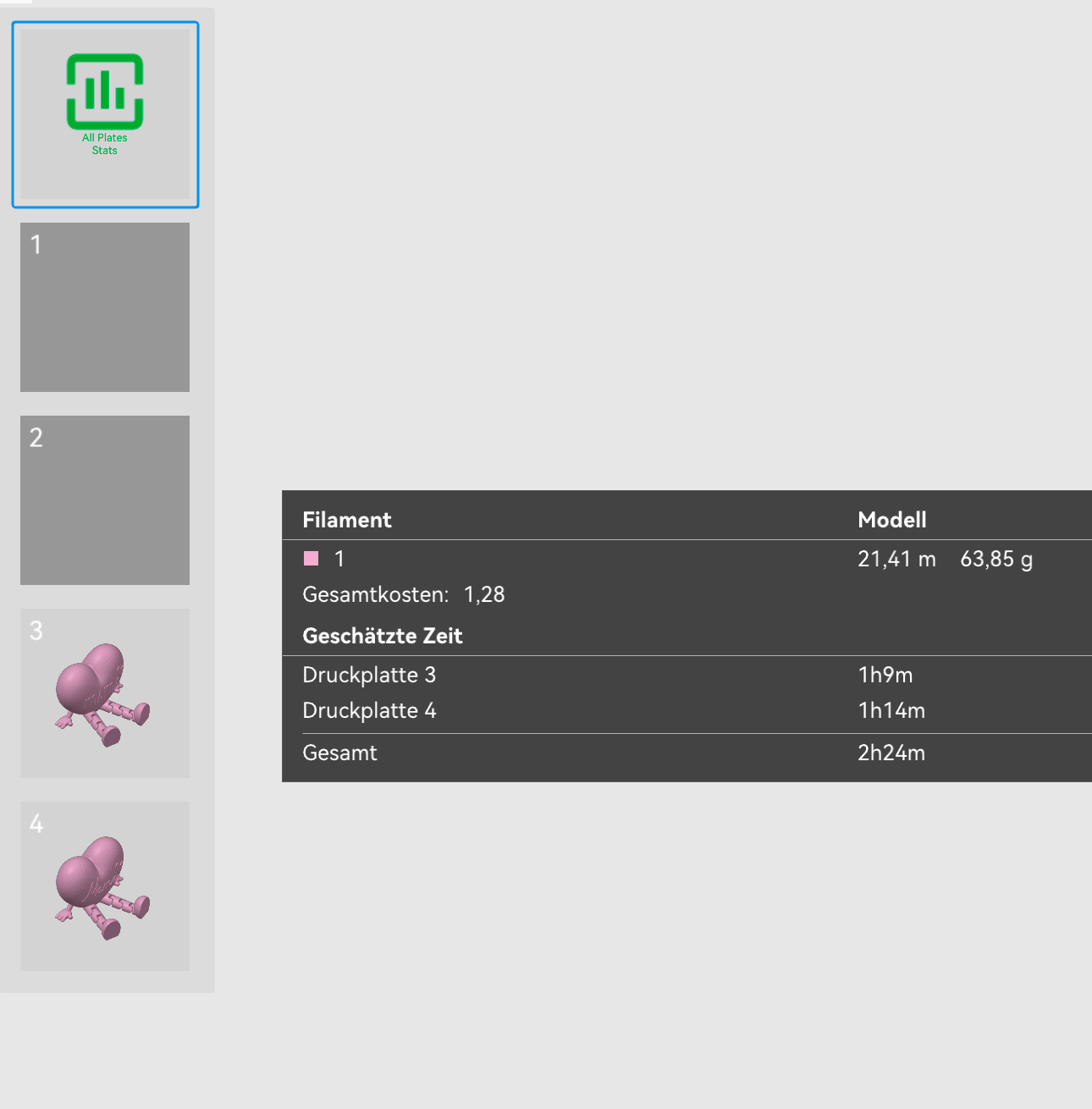Click the green All Plates Stats chart icon
The height and width of the screenshot is (1109, 1092).
click(105, 91)
